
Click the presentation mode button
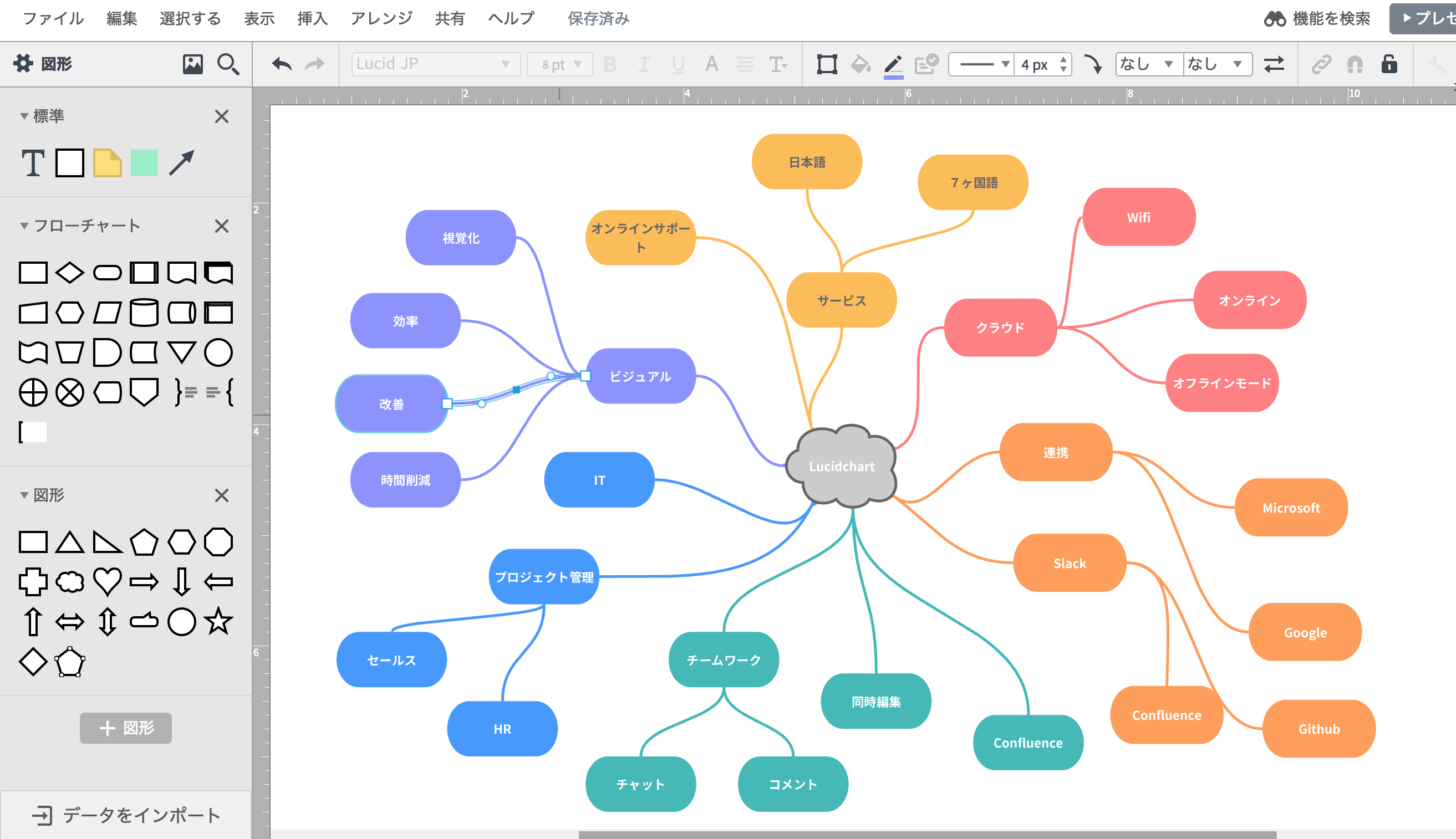coord(1423,18)
